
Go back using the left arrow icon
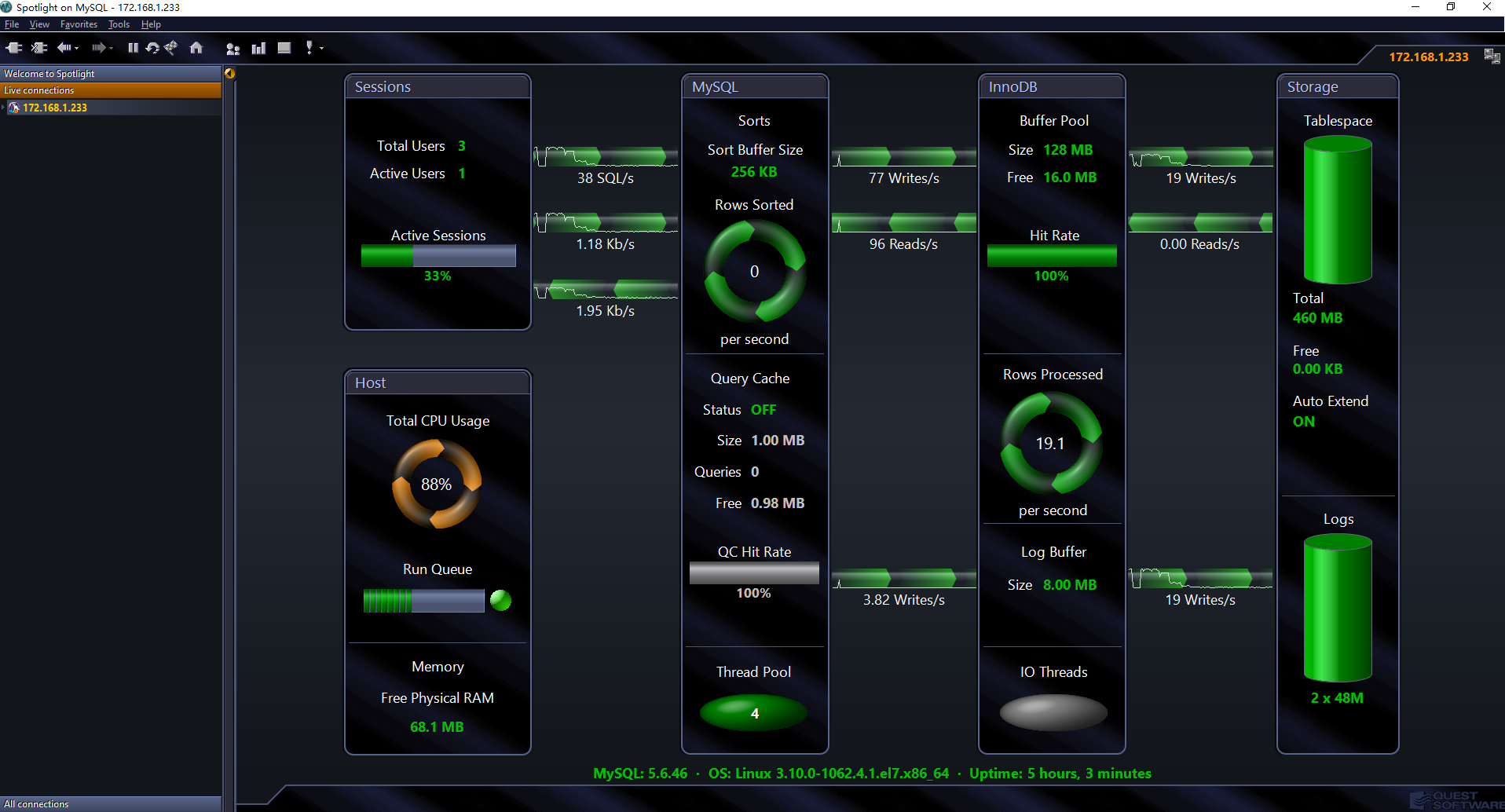click(x=64, y=48)
